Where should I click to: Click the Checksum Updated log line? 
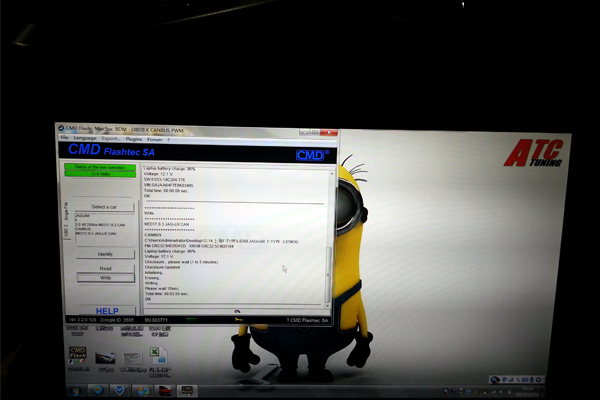162,267
